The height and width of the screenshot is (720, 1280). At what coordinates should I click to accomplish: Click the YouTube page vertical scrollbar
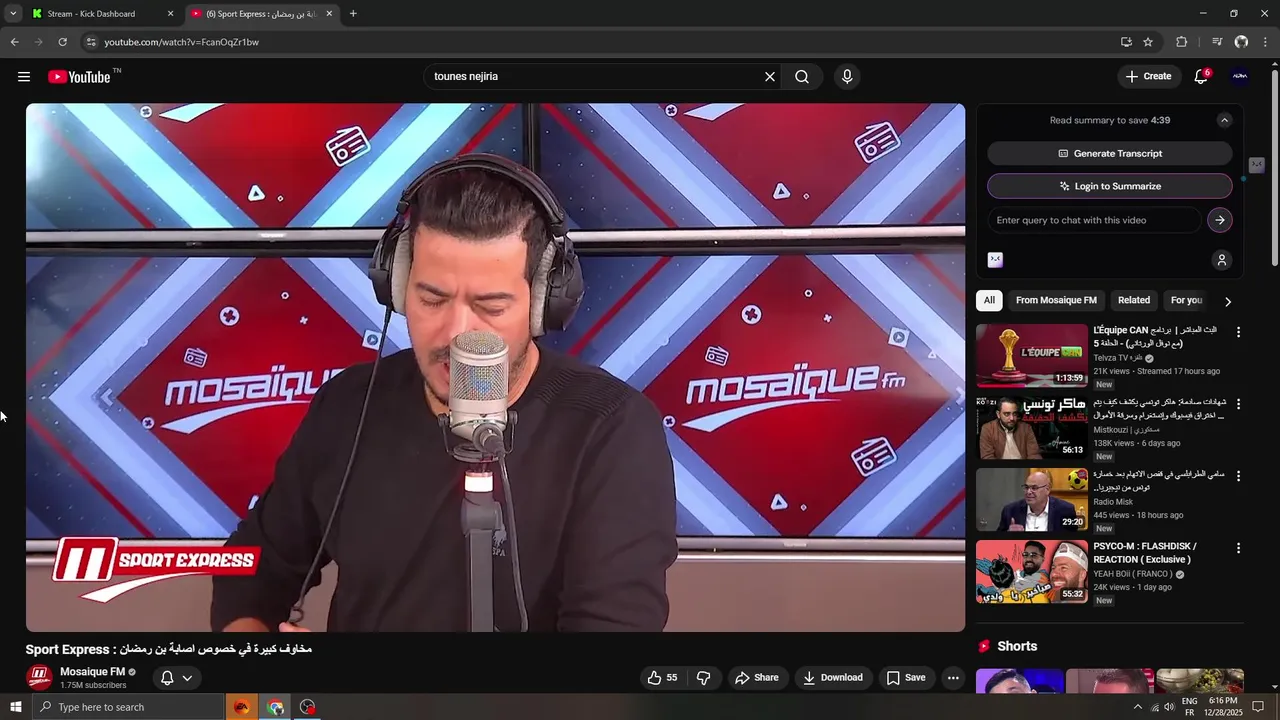[1274, 170]
